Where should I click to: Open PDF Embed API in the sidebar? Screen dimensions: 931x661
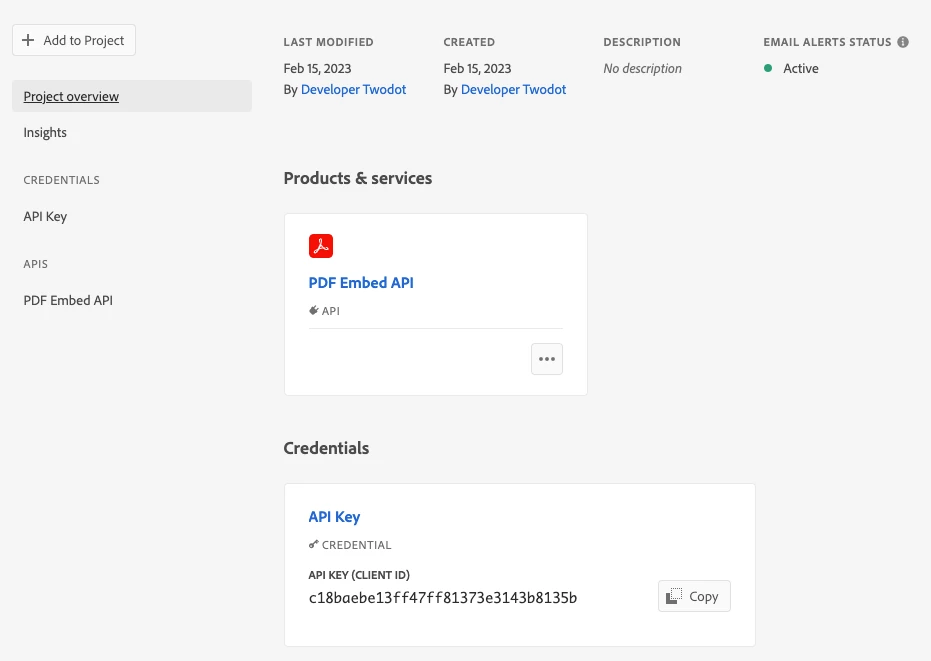(68, 301)
